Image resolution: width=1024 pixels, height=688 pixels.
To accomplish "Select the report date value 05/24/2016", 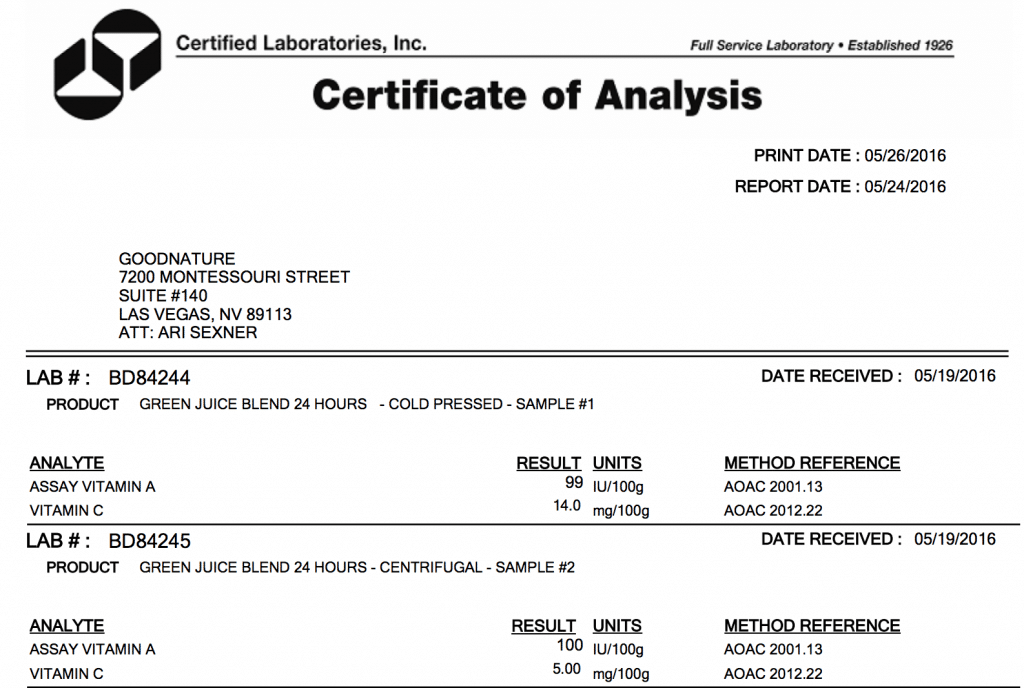I will point(905,187).
